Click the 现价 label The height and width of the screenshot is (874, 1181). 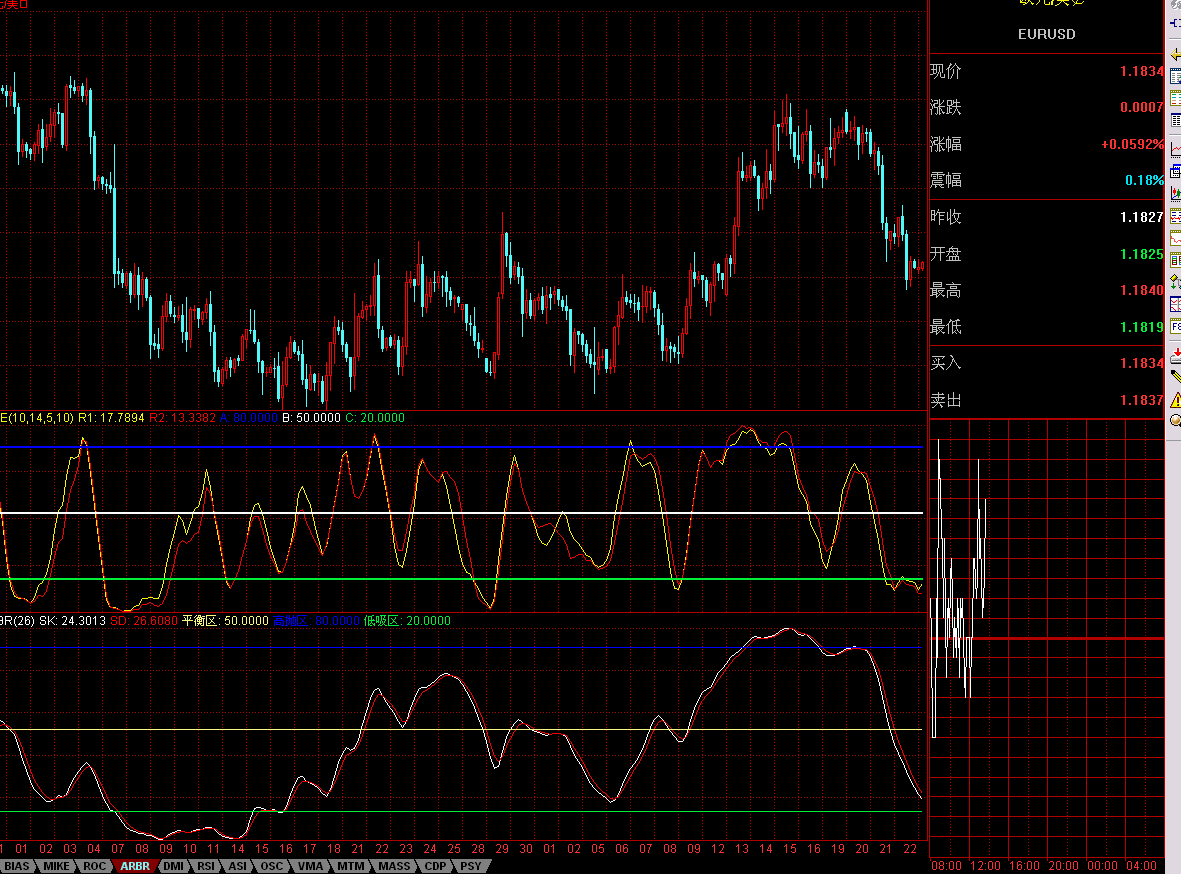pos(945,72)
